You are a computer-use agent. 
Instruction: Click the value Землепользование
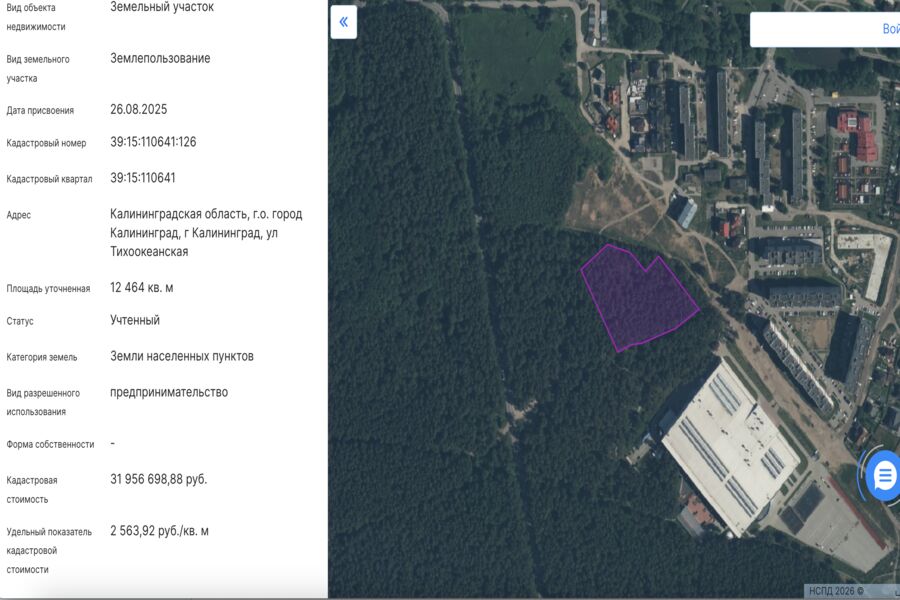pyautogui.click(x=160, y=58)
